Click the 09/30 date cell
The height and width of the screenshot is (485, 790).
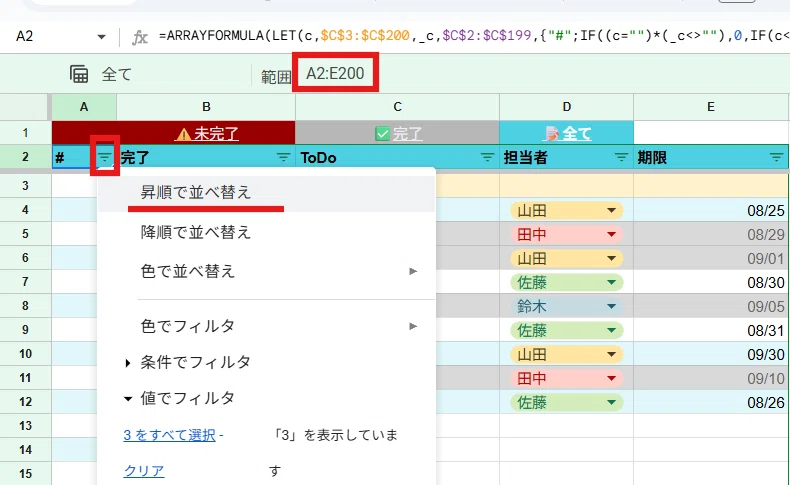[711, 355]
